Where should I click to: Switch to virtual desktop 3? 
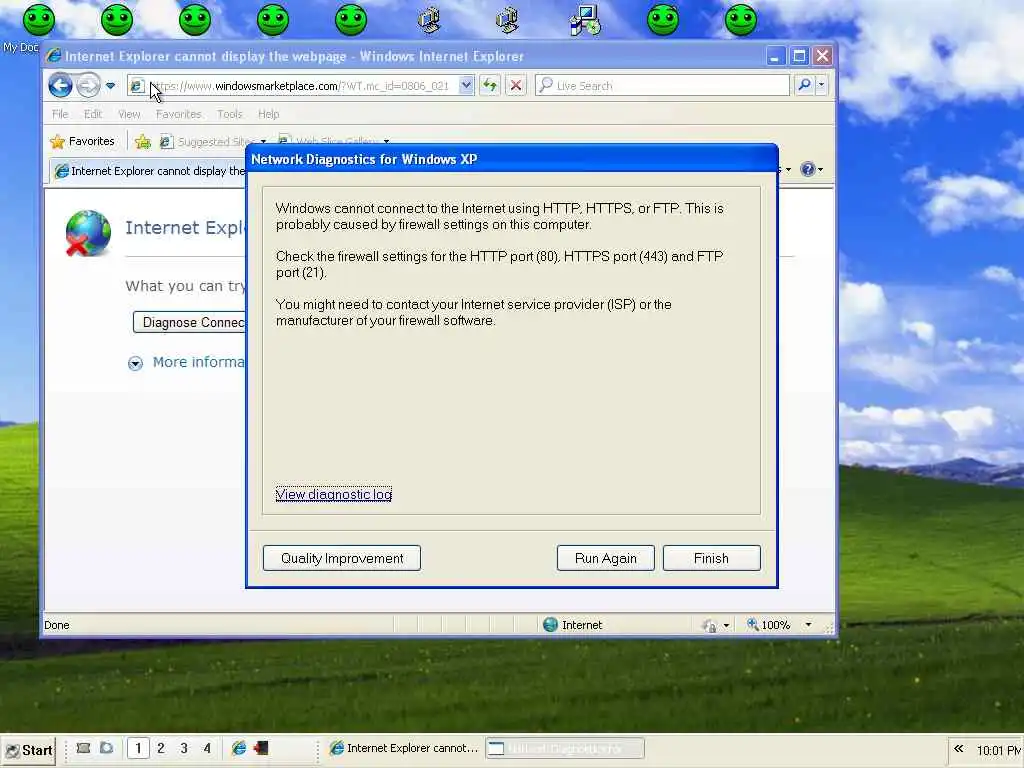click(184, 748)
